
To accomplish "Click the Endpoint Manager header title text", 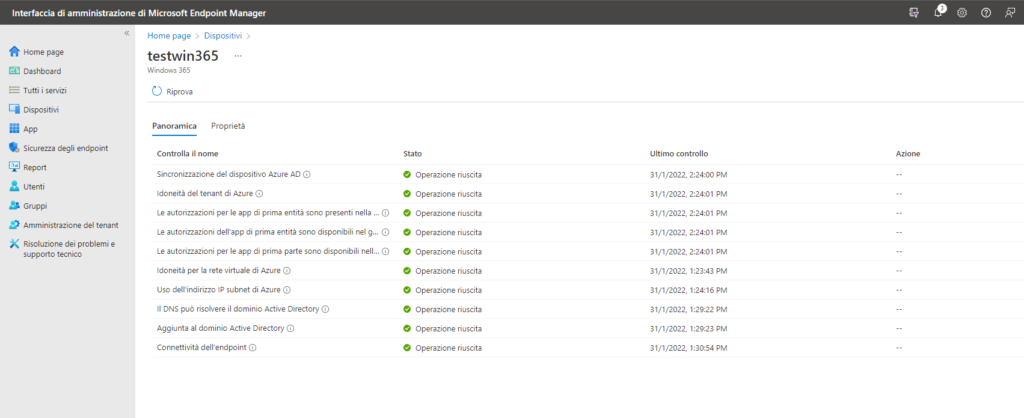I will [x=139, y=13].
